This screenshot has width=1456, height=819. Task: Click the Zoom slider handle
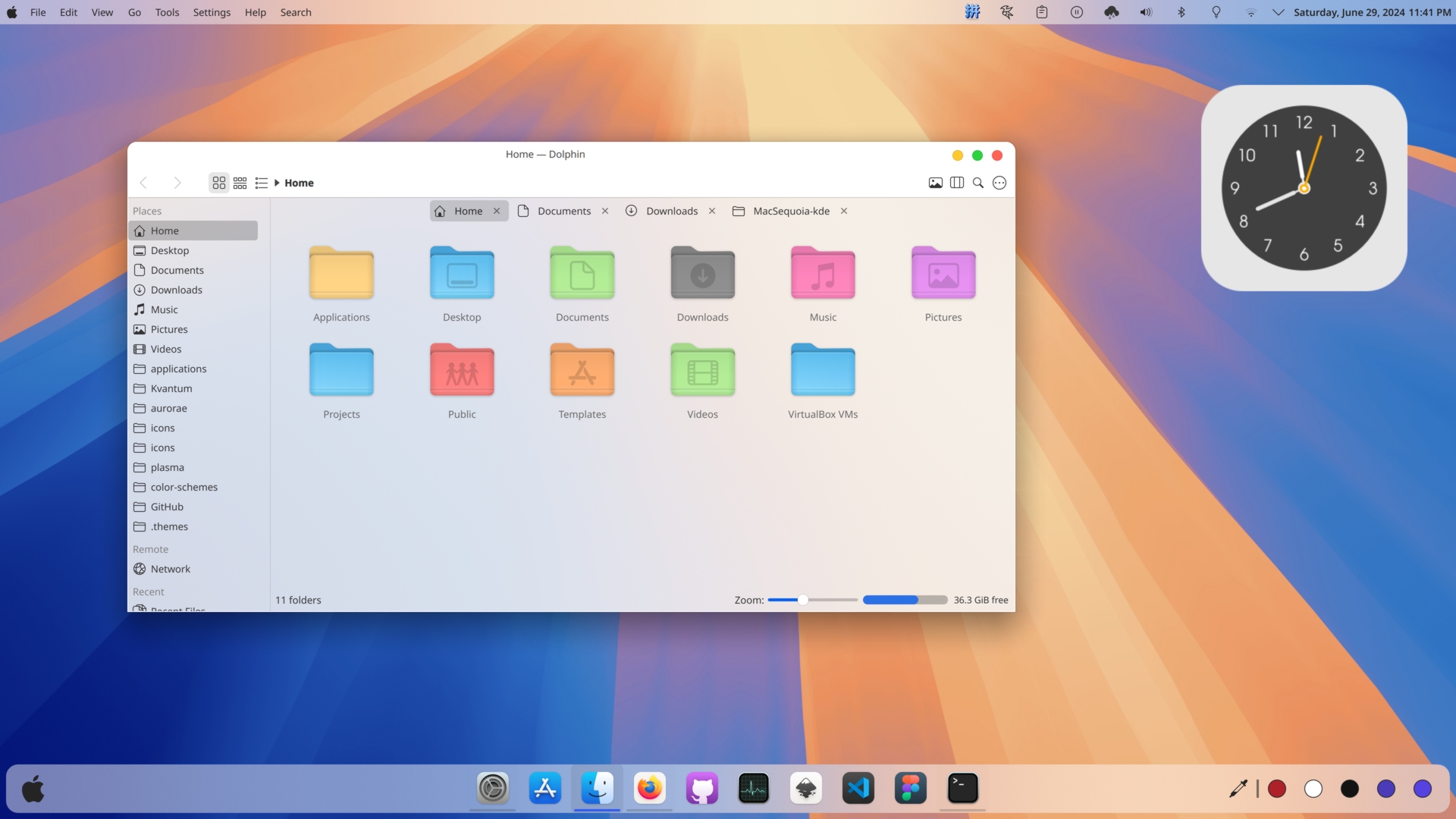(x=803, y=600)
